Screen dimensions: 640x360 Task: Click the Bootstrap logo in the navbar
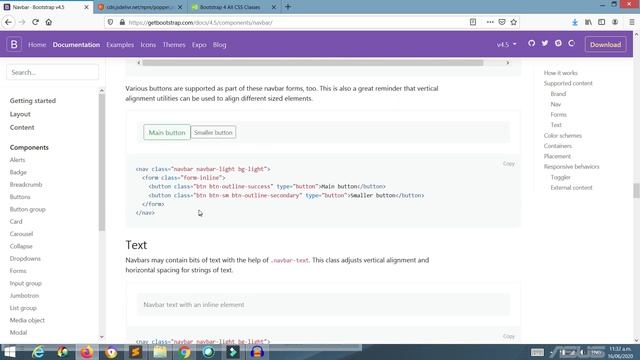(x=14, y=44)
